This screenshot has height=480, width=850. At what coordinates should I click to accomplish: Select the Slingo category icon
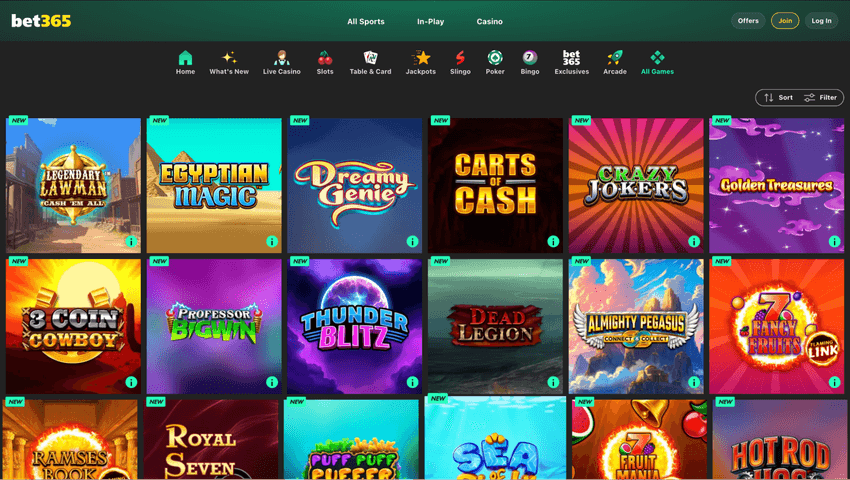pos(460,57)
